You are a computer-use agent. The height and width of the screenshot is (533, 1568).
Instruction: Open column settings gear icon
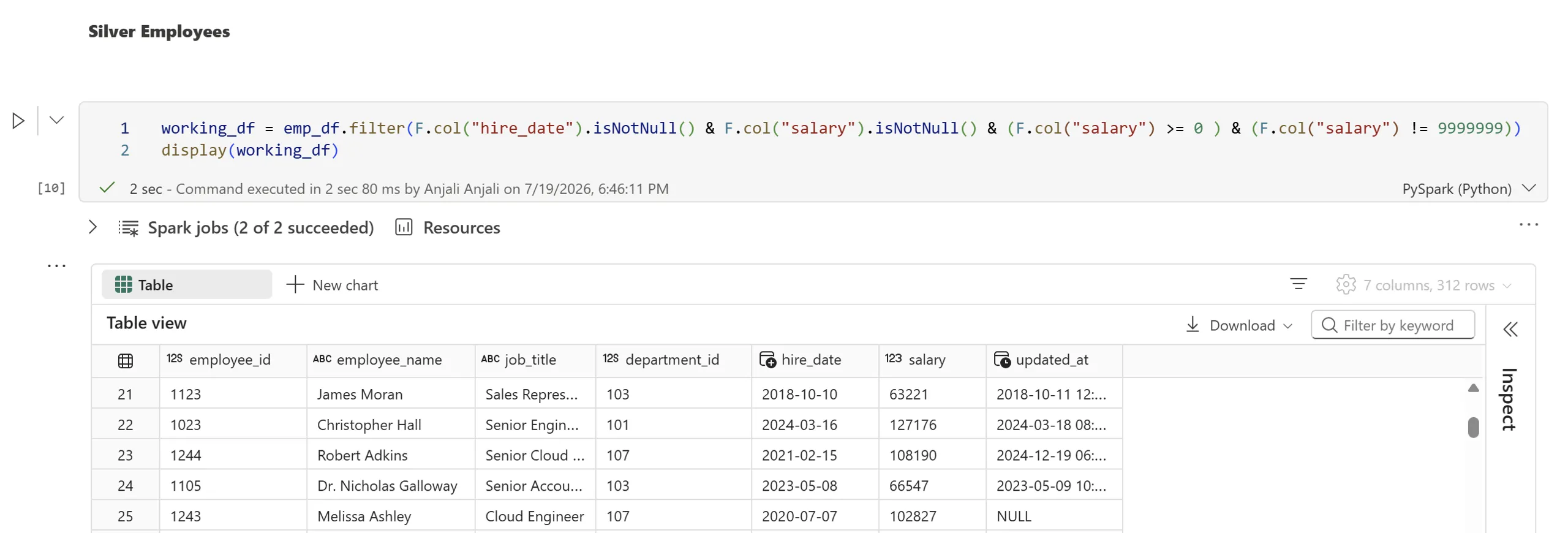[1346, 284]
